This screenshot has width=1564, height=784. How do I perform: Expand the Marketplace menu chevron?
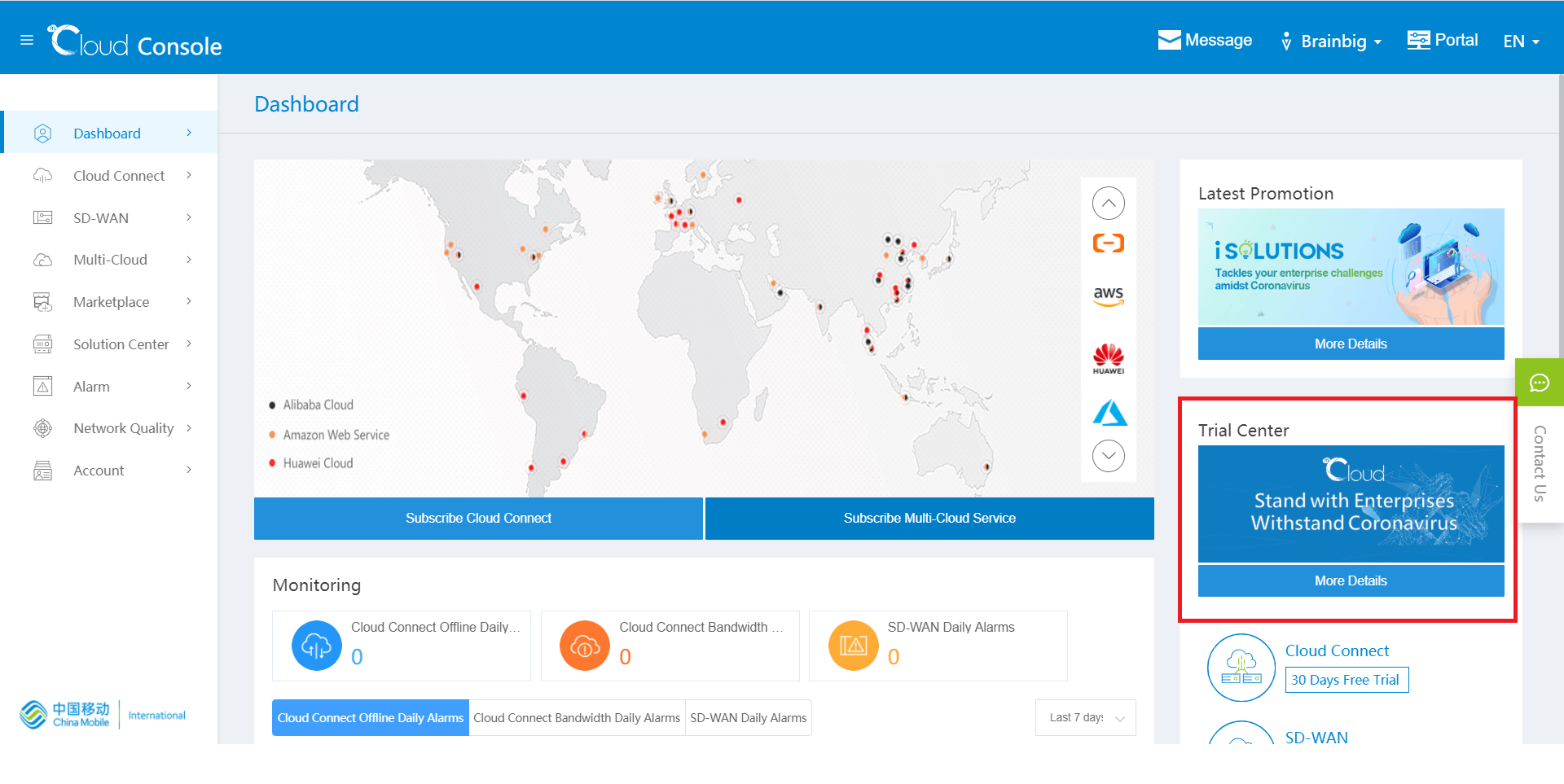[189, 301]
